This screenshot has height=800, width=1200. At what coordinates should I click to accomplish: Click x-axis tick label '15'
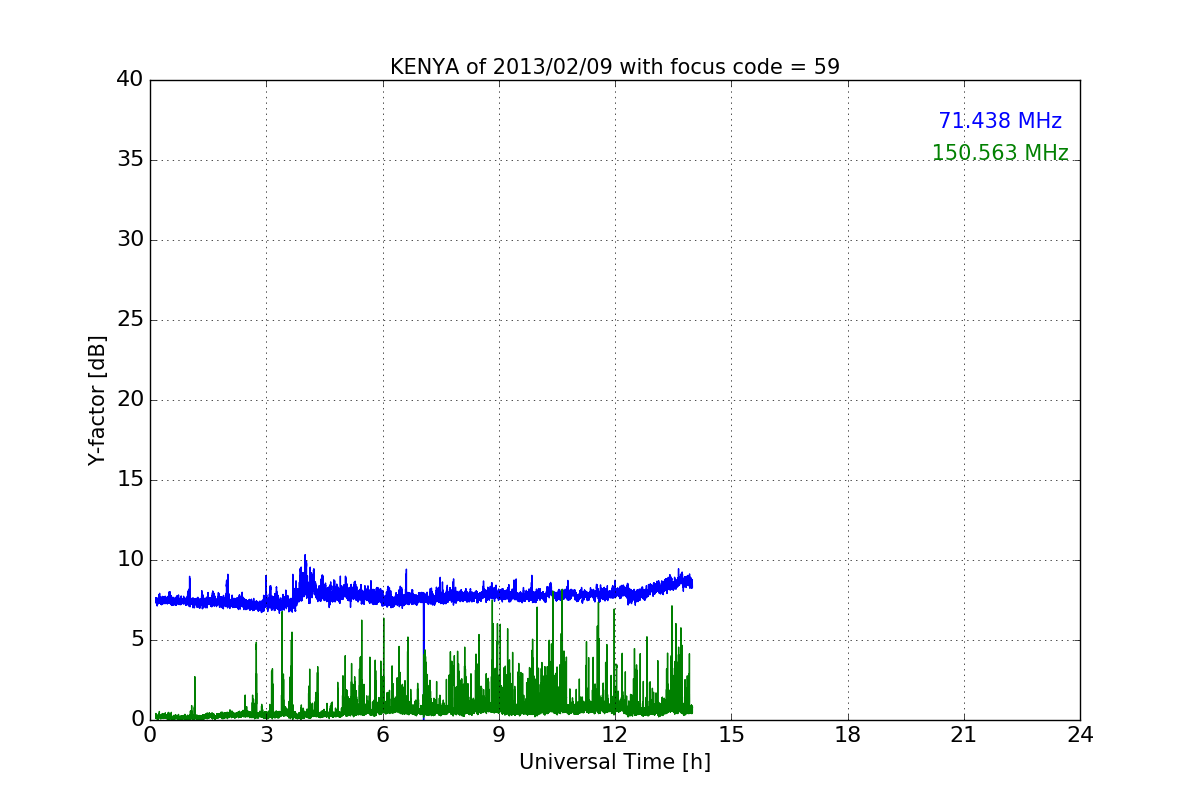(731, 735)
